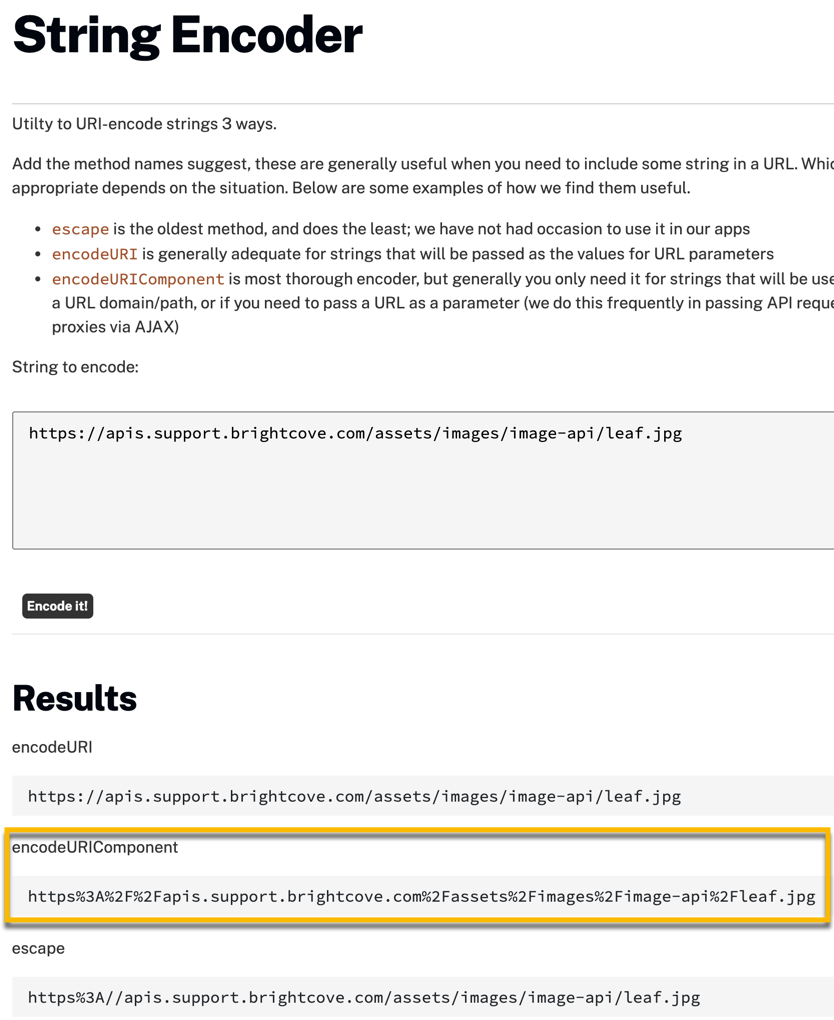834x1020 pixels.
Task: Click the leaf.jpg URL text inside the input box
Action: pyautogui.click(x=355, y=433)
